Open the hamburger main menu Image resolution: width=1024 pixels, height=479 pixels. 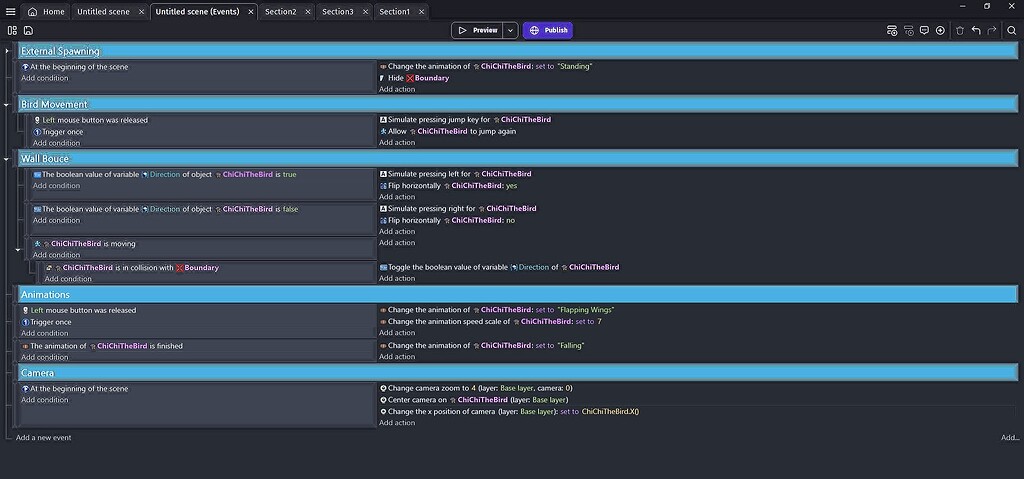coord(10,11)
